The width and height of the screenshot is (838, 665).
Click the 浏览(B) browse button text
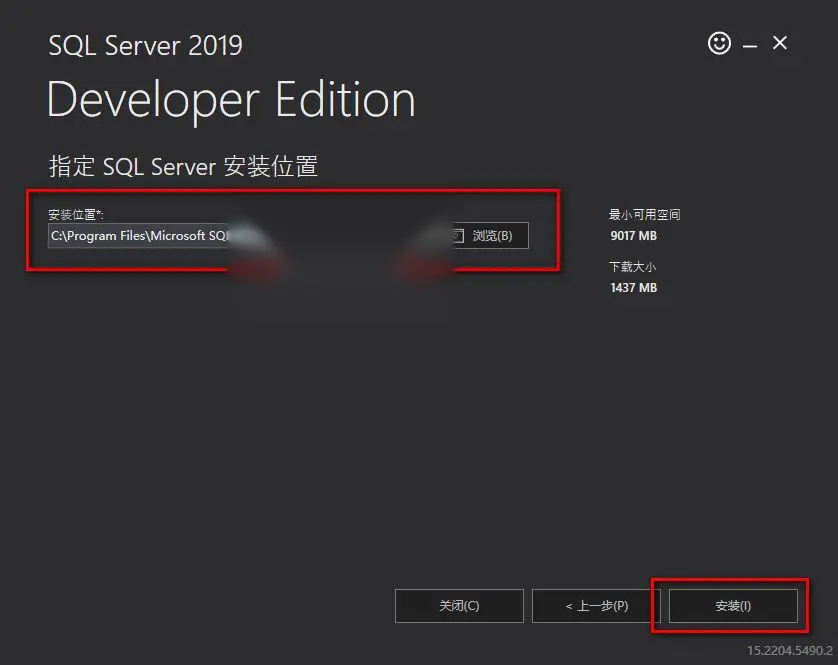click(492, 236)
